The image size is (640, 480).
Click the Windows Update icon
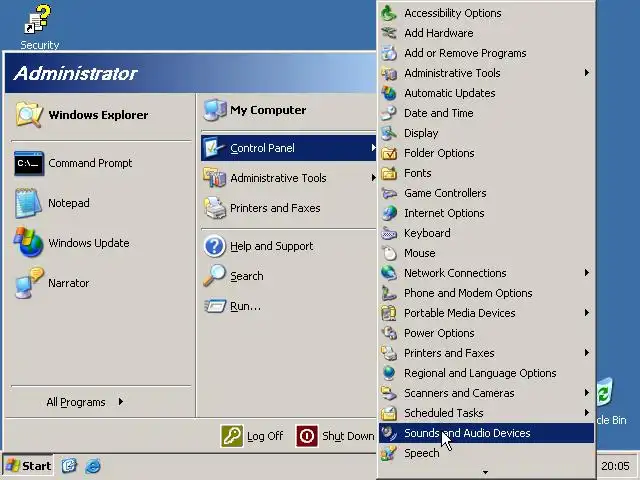pyautogui.click(x=28, y=242)
